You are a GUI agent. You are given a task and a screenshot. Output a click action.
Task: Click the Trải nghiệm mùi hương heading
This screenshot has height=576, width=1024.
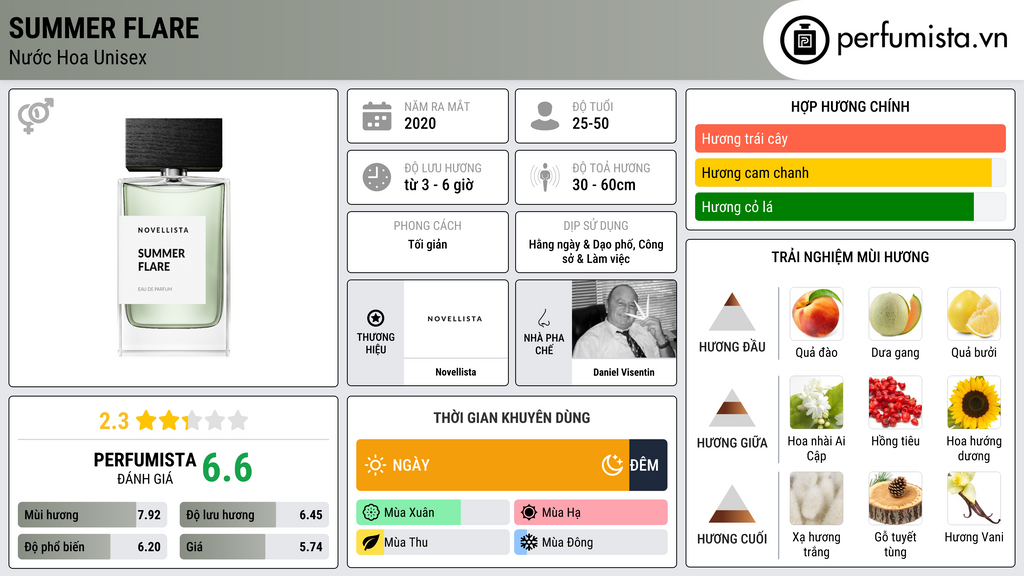[850, 257]
